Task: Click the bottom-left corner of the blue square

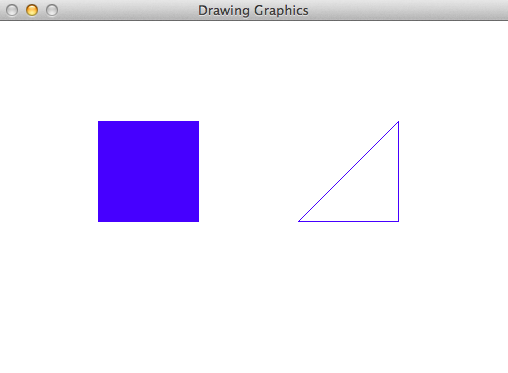Action: tap(98, 222)
